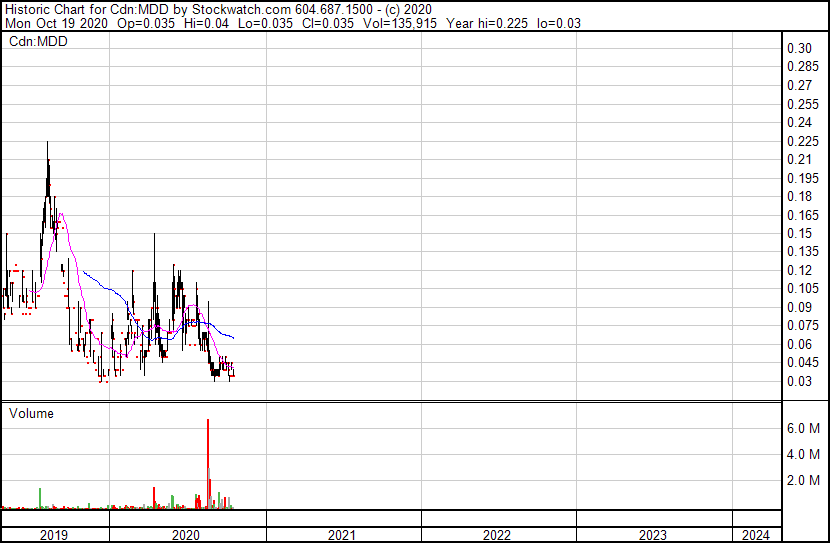
Task: Click the 0.09 price axis label
Action: [799, 307]
